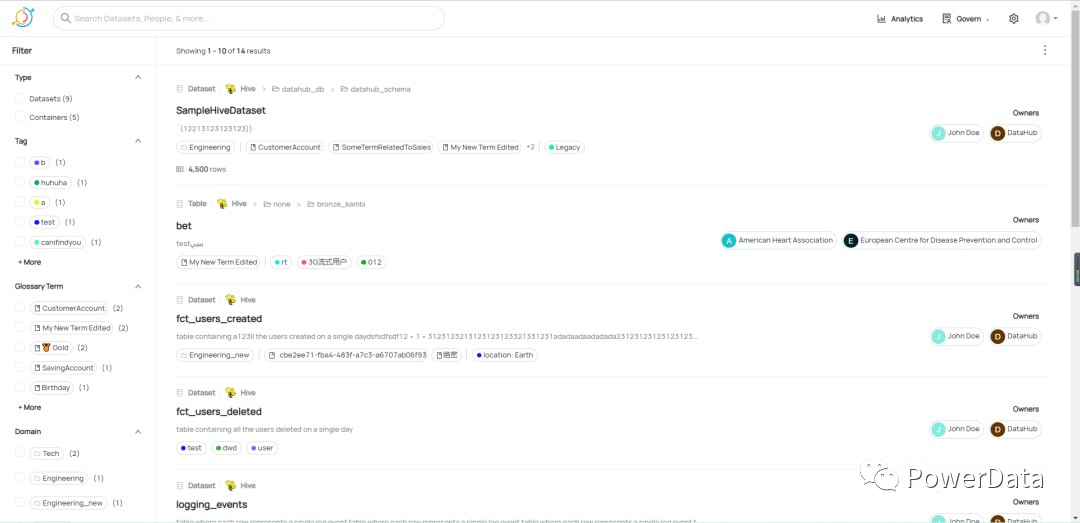Click datahub_db folder breadcrumb
This screenshot has width=1080, height=523.
pos(298,90)
